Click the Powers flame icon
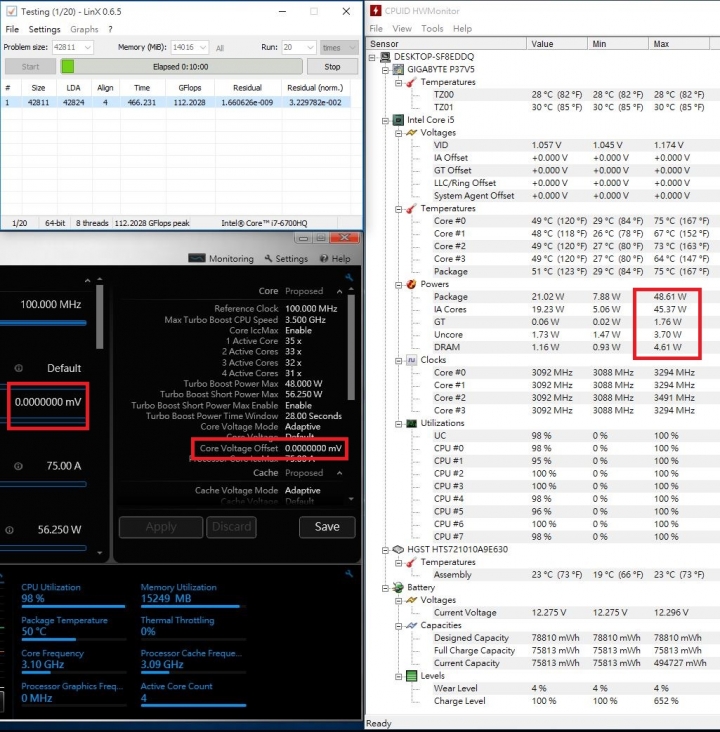This screenshot has width=720, height=732. coord(411,284)
